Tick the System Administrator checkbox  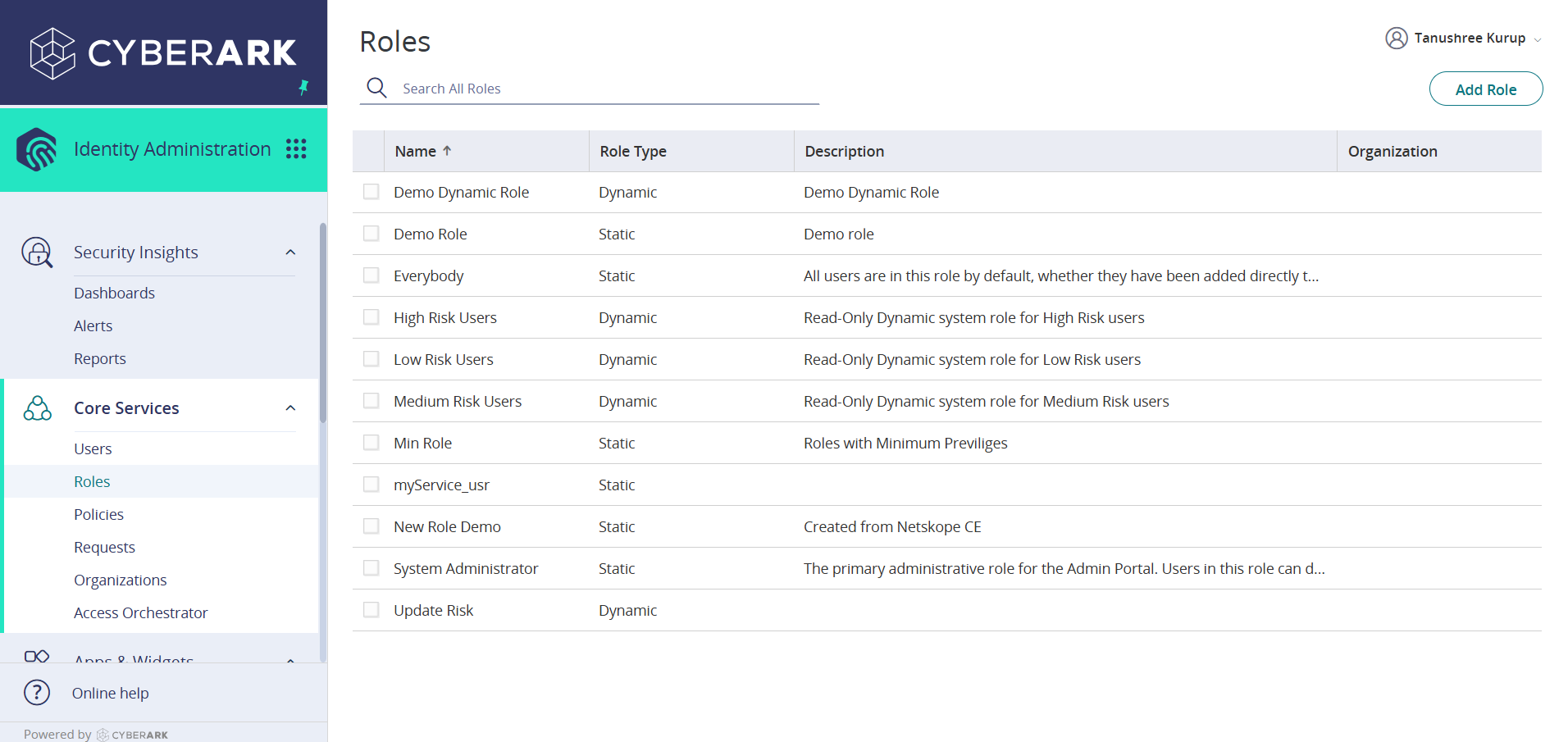pyautogui.click(x=371, y=568)
